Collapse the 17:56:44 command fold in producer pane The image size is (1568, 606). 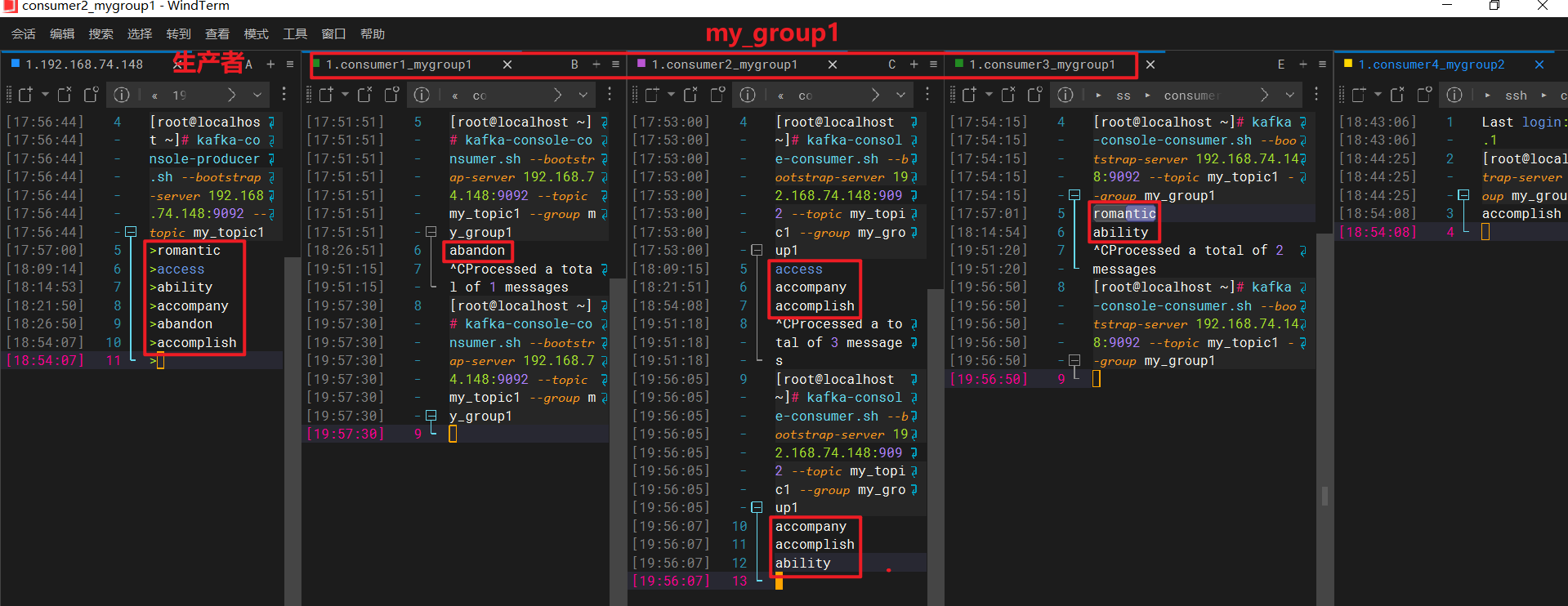tap(131, 232)
